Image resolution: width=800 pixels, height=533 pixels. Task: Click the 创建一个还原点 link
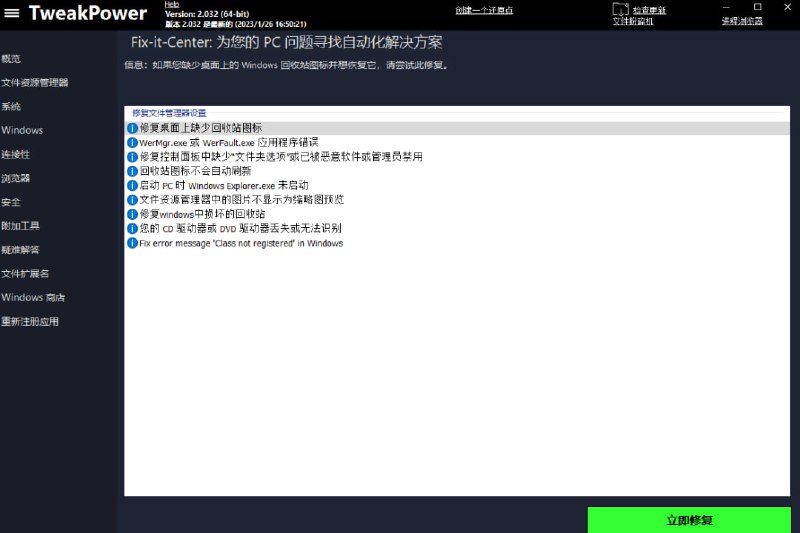pos(483,10)
